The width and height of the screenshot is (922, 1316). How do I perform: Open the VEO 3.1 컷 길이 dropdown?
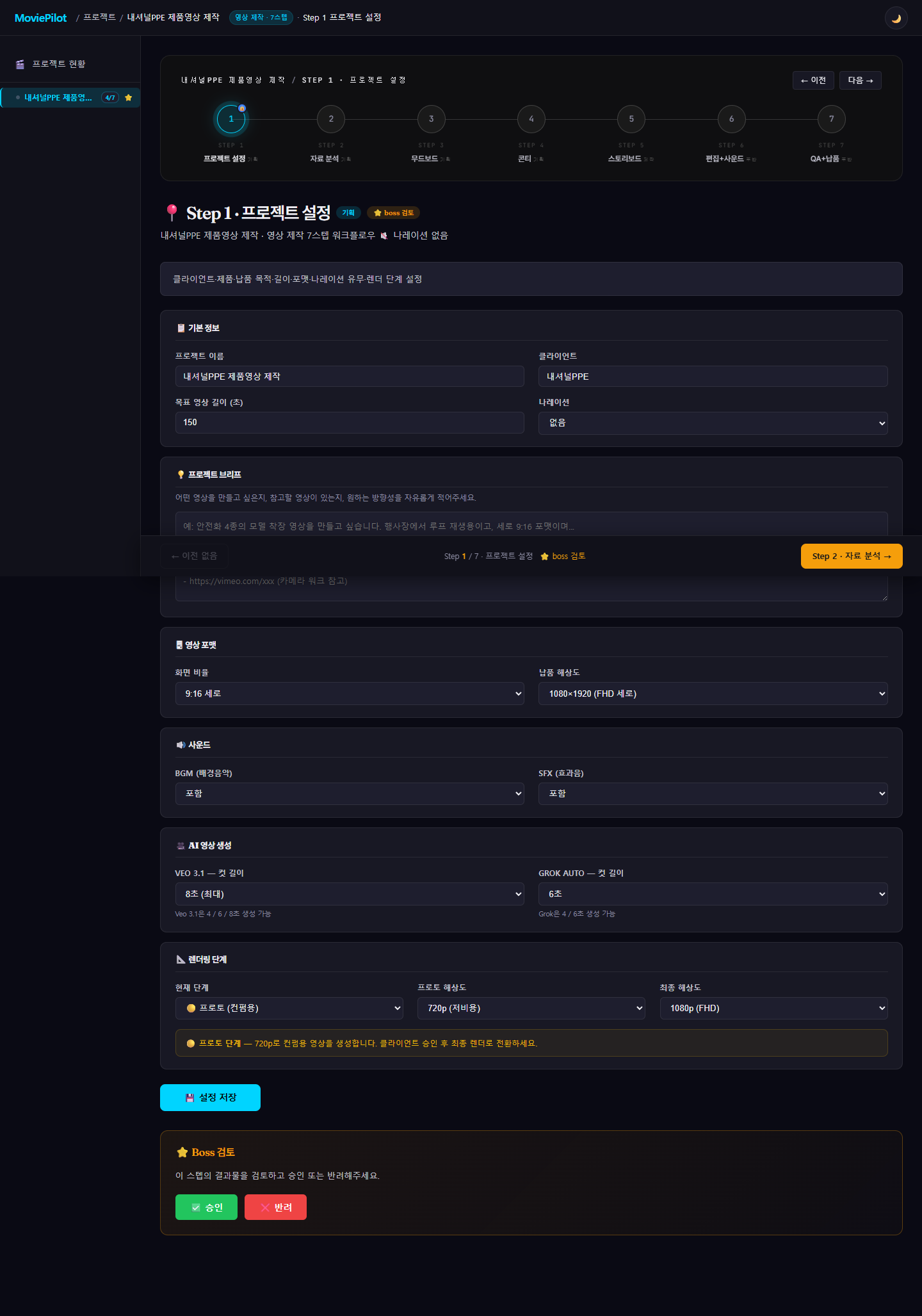(350, 894)
